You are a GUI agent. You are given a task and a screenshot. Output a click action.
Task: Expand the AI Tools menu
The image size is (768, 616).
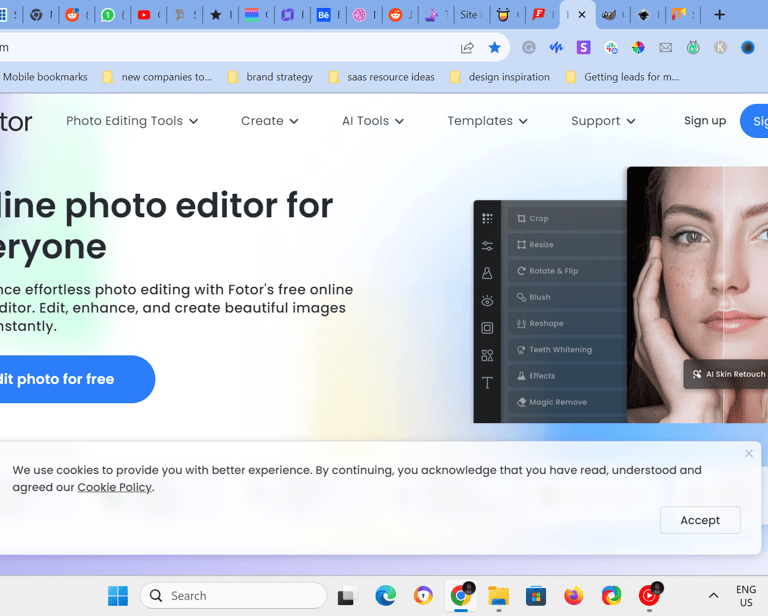(x=373, y=121)
